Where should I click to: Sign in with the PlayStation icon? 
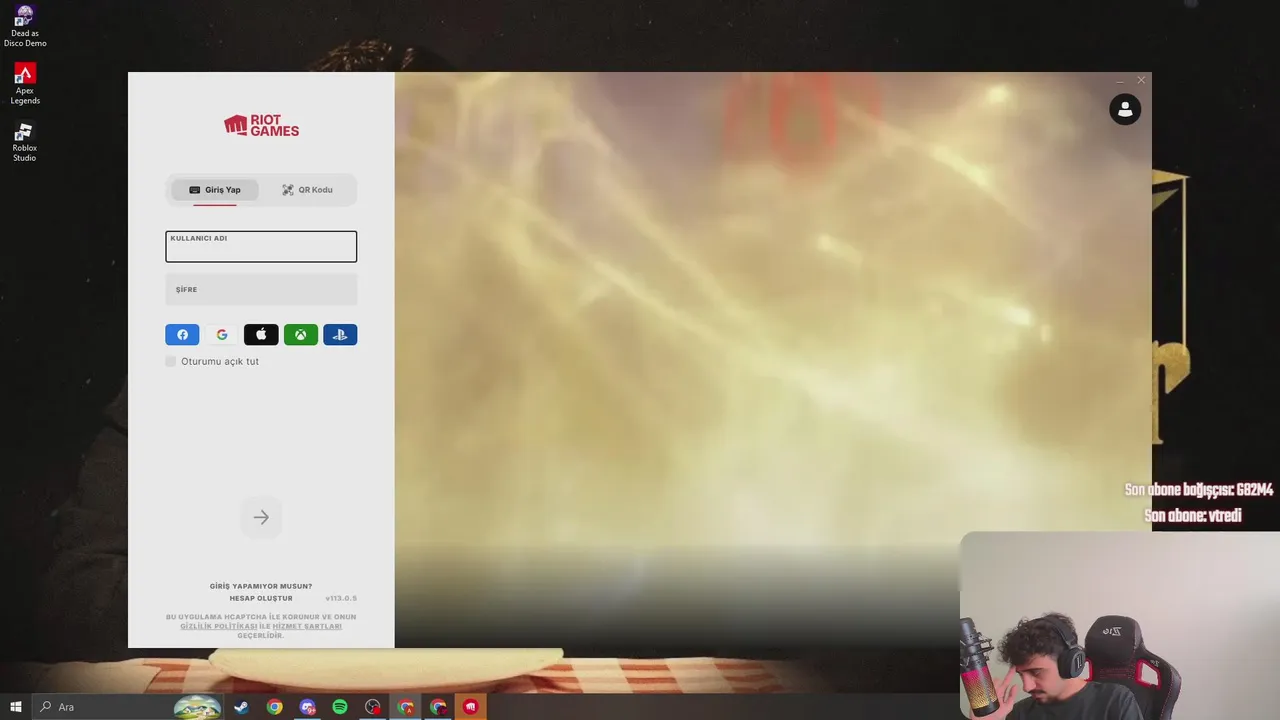[x=340, y=335]
